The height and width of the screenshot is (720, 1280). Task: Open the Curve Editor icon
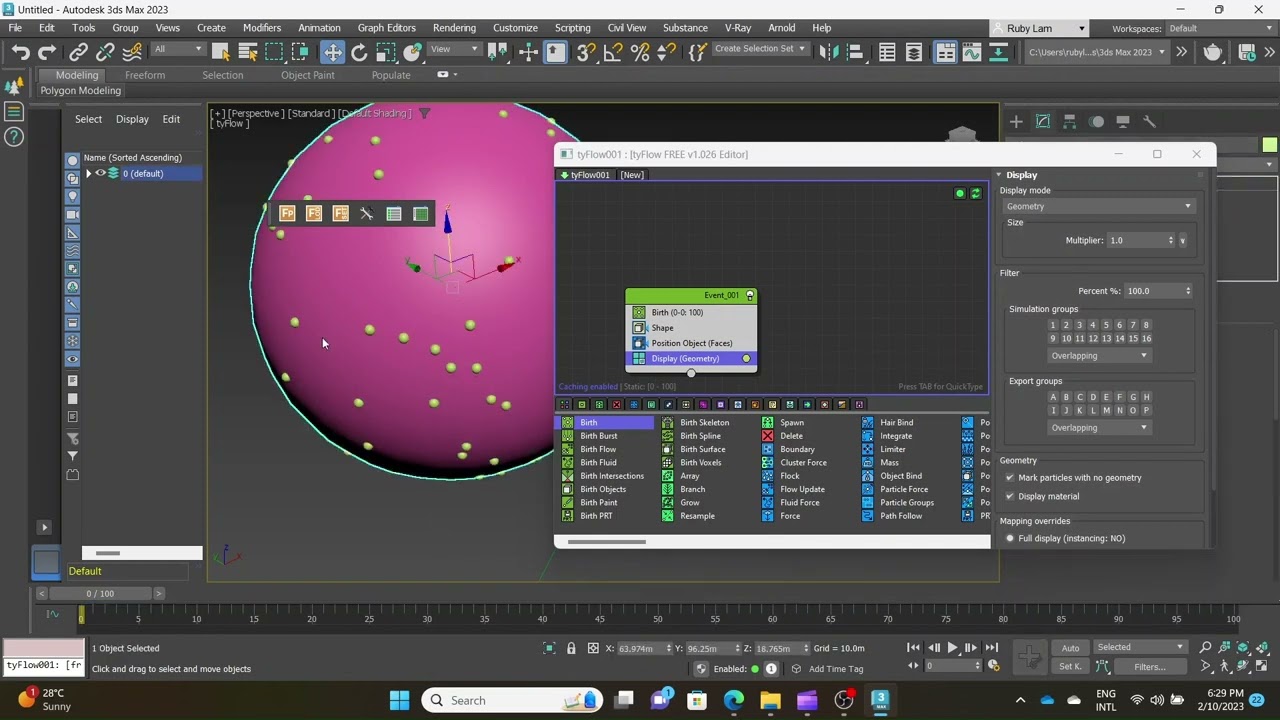point(972,53)
